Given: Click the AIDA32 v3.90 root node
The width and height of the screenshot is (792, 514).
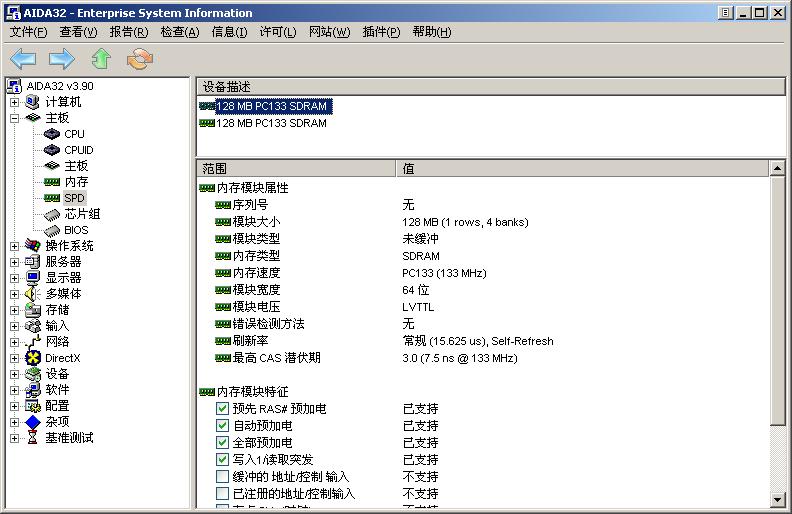Looking at the screenshot, I should coord(60,86).
